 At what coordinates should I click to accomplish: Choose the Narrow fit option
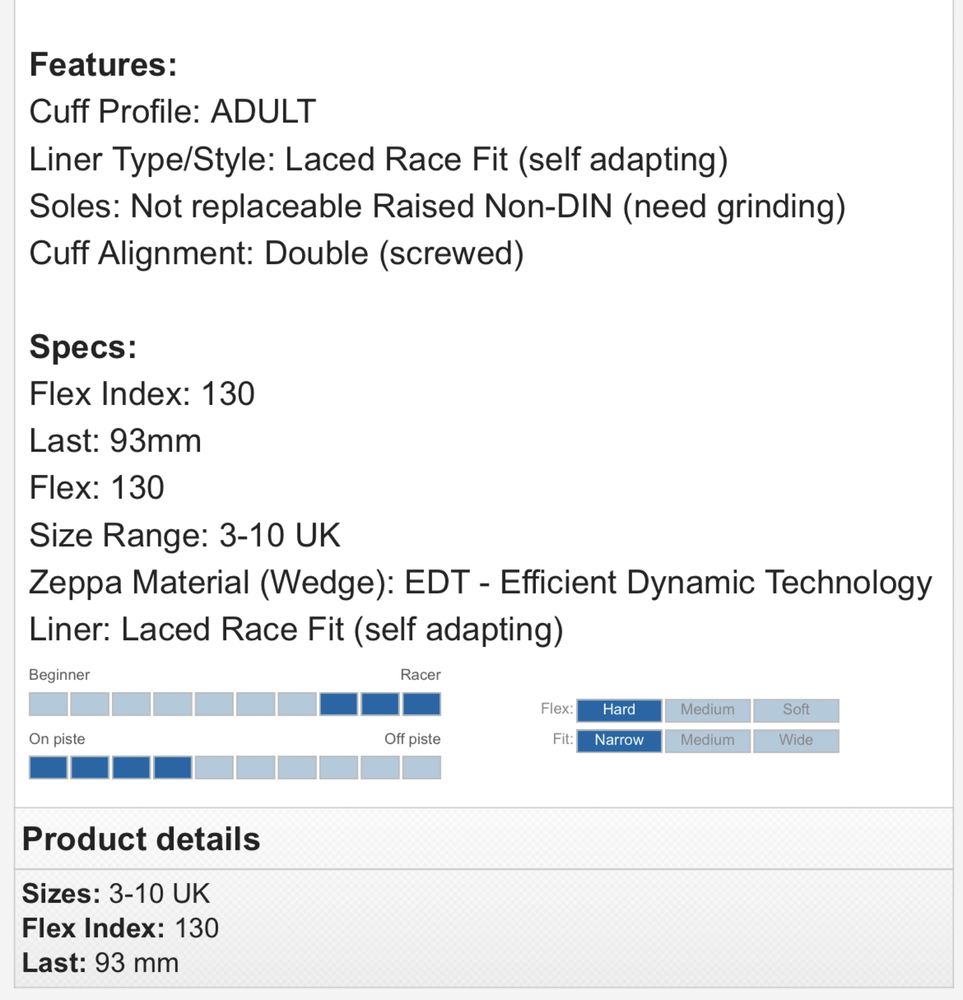coord(619,740)
